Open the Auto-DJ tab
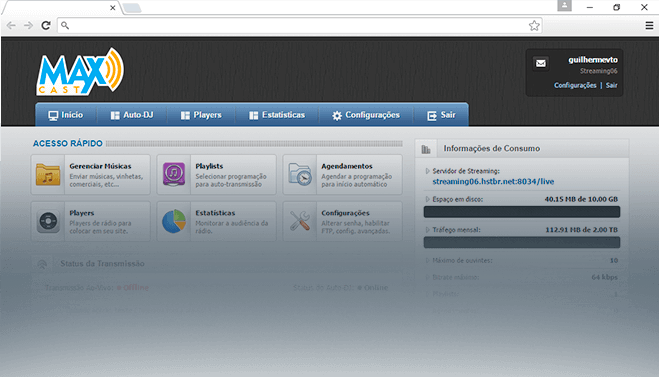 coord(132,115)
